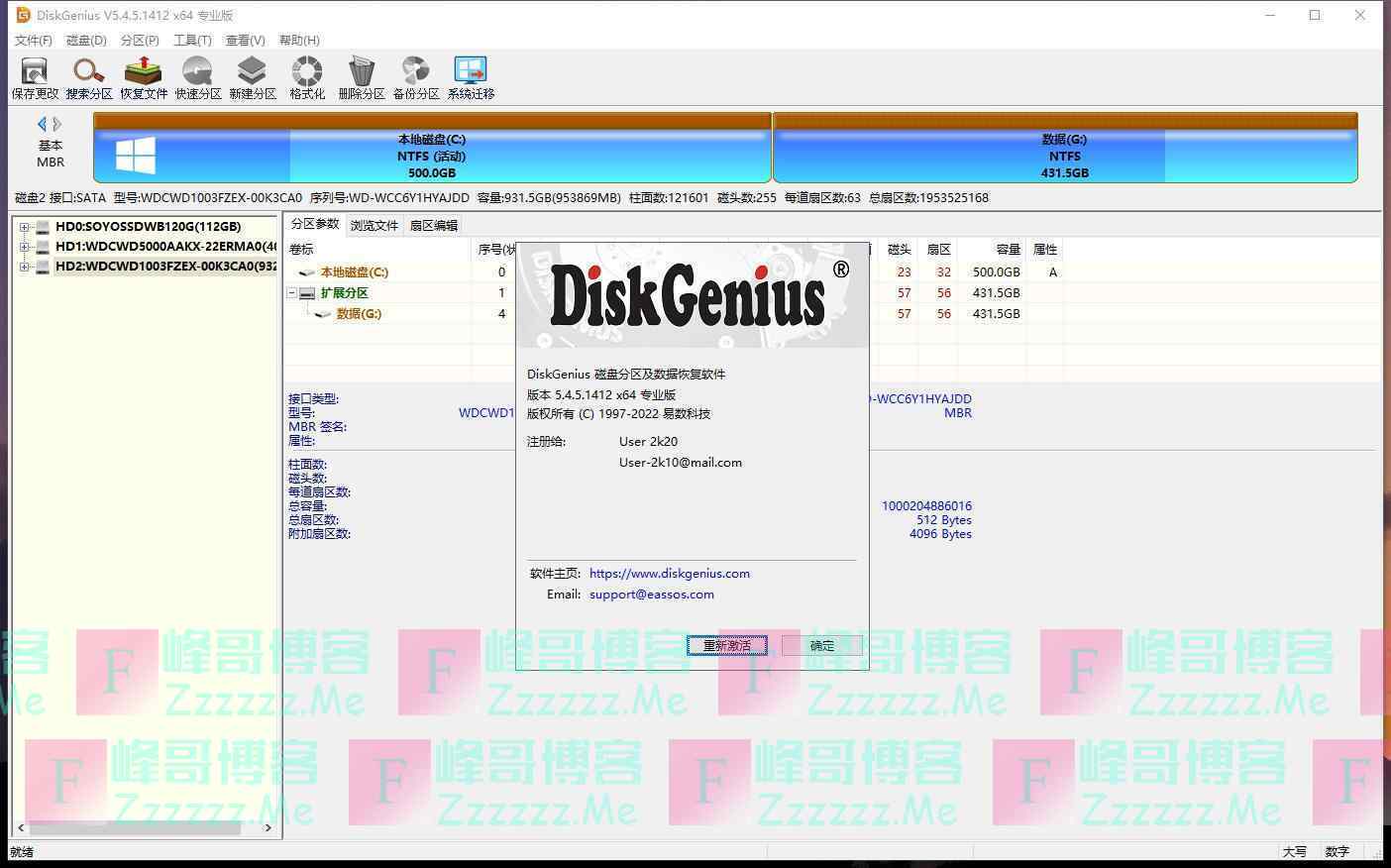Click the 重新激活 button in About dialog
Viewport: 1391px width, 868px height.
pos(727,645)
